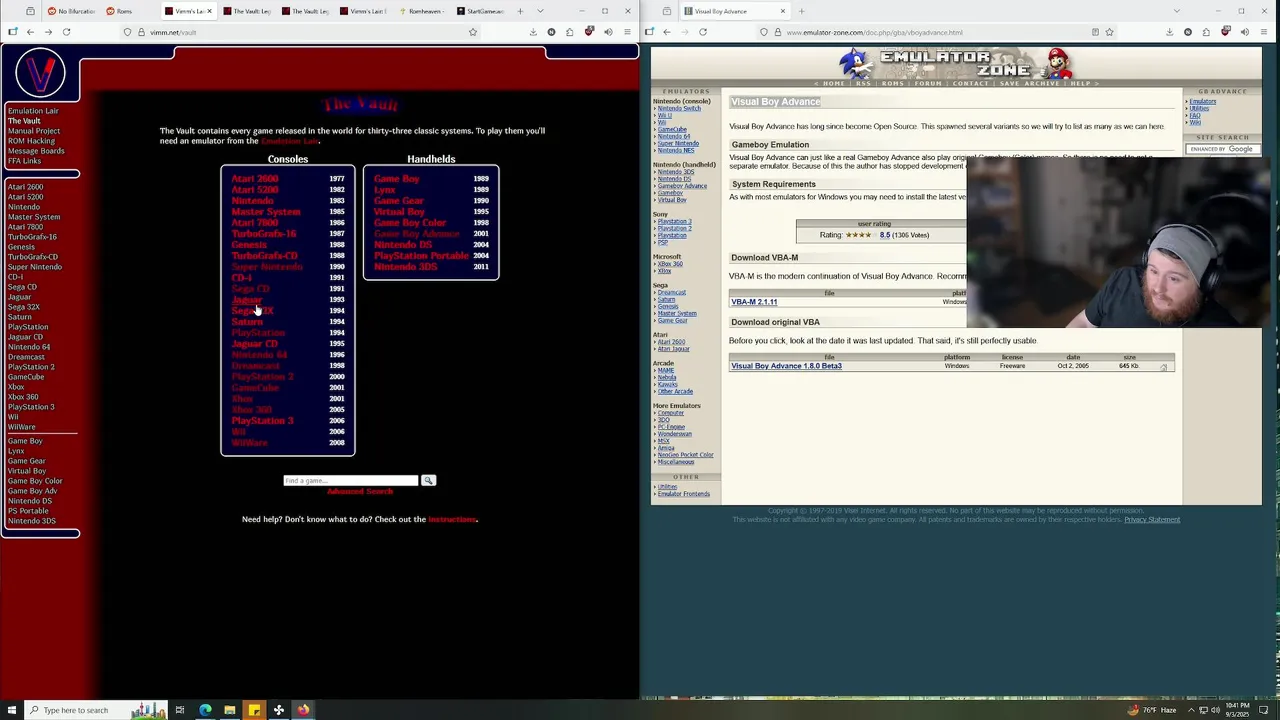Select Nintendo 64 in Vimm's sidebar
This screenshot has height=720, width=1280.
click(x=29, y=347)
